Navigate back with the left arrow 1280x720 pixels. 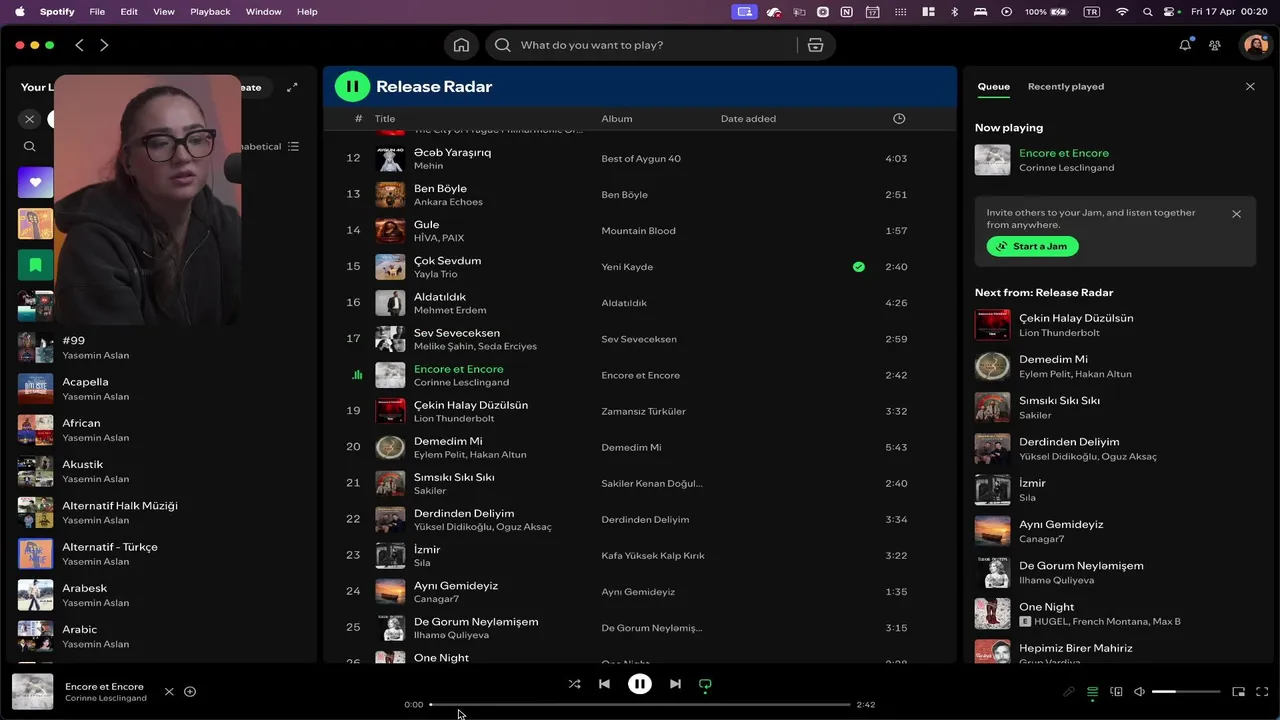79,45
